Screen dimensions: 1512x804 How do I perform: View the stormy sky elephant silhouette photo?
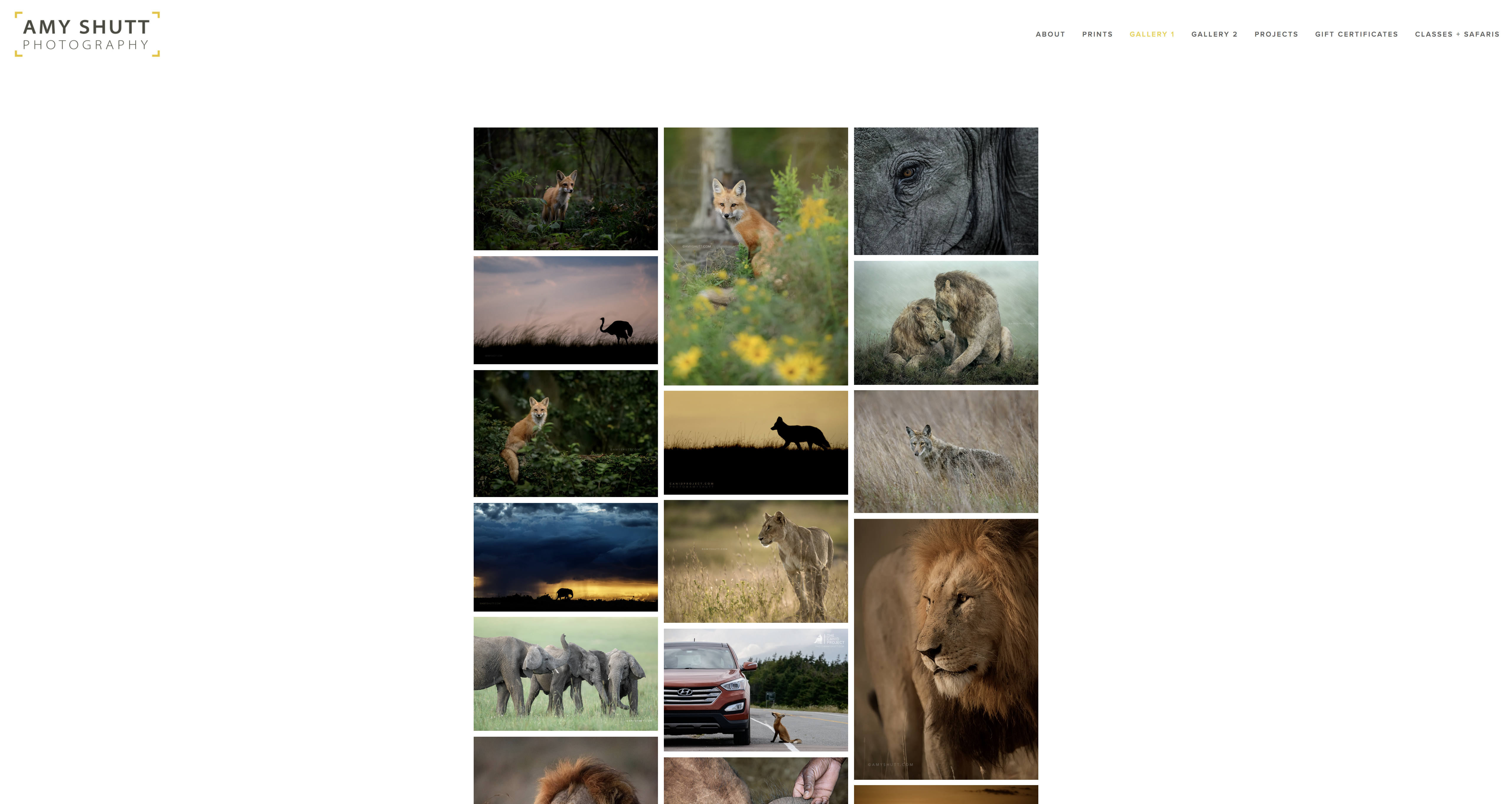[x=565, y=557]
